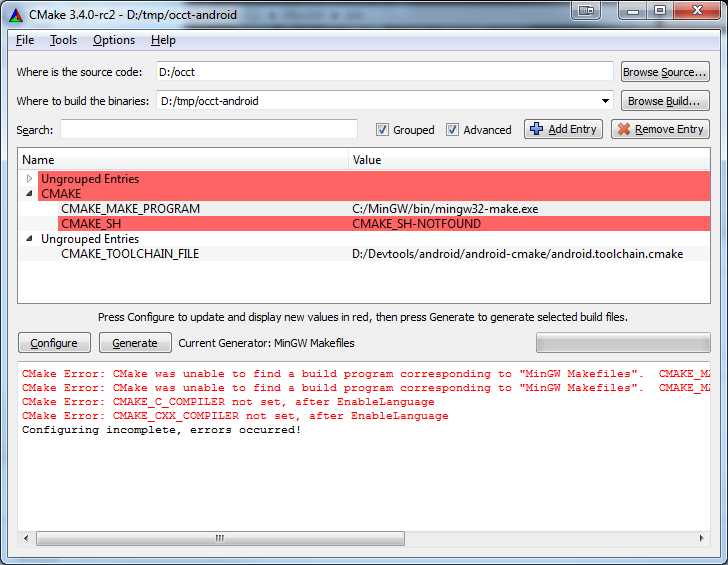
Task: Click the window switcher icon in title bar
Action: (586, 10)
